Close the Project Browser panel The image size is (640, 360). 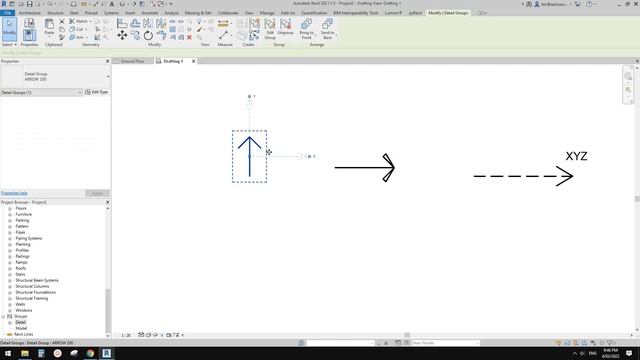tap(108, 202)
